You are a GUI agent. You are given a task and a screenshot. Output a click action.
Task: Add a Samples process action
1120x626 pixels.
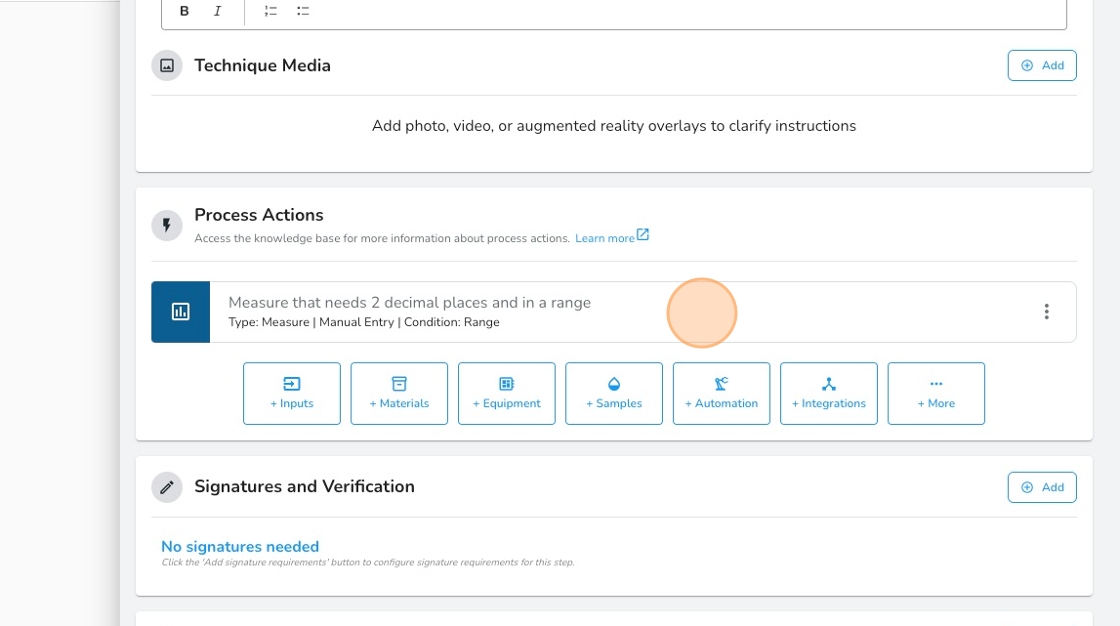tap(613, 393)
